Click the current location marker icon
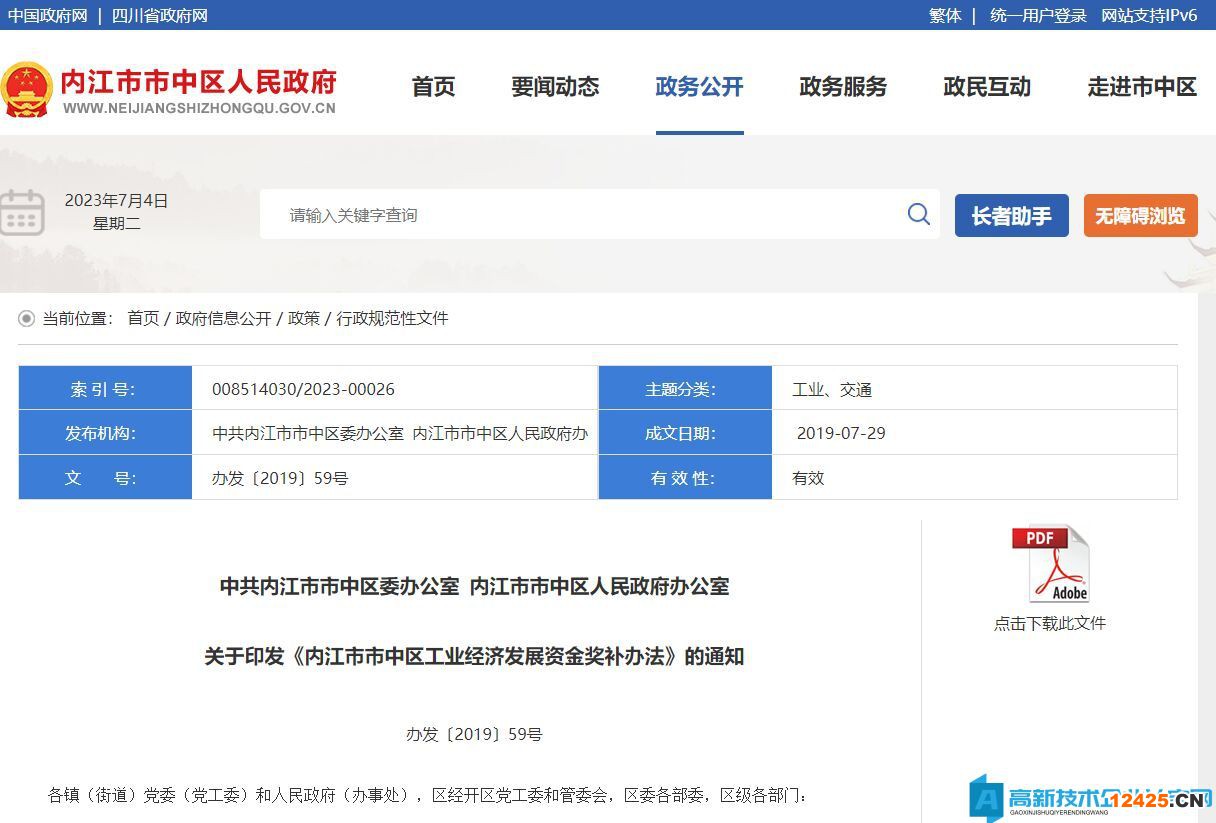The width and height of the screenshot is (1216, 823). (x=26, y=318)
